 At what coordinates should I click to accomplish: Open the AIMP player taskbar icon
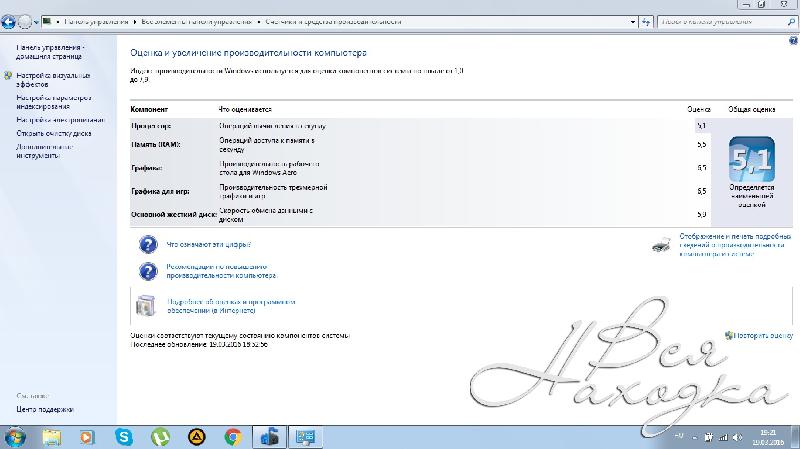(x=197, y=437)
